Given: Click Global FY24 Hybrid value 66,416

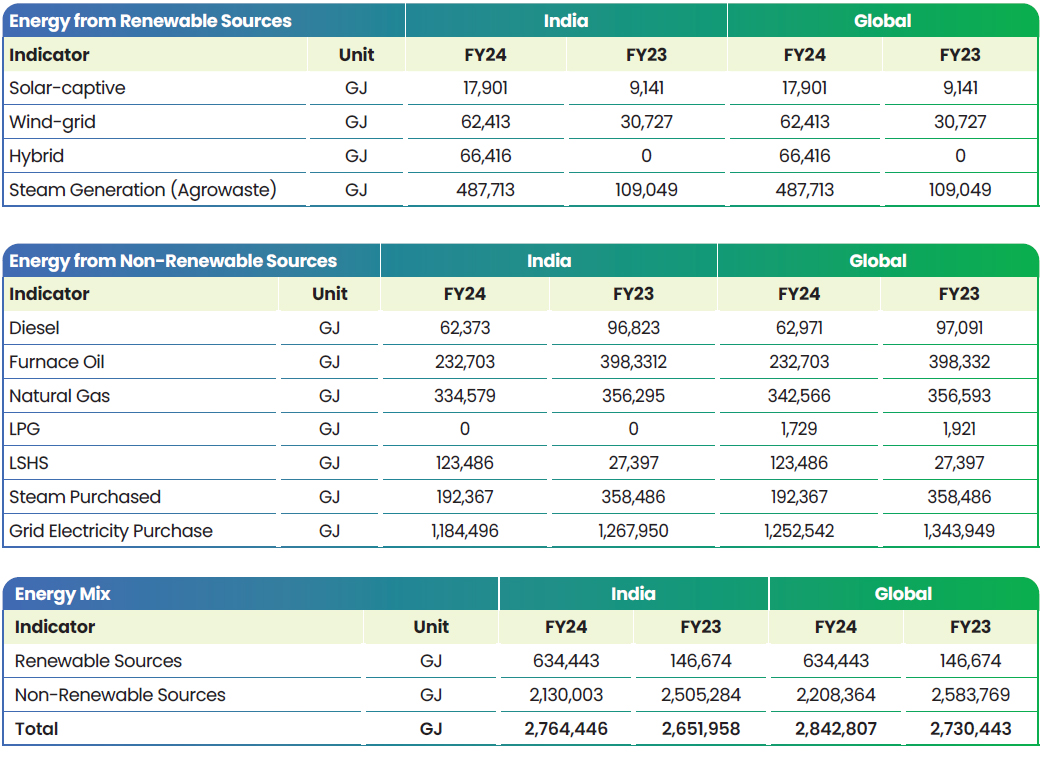Looking at the screenshot, I should click(804, 156).
